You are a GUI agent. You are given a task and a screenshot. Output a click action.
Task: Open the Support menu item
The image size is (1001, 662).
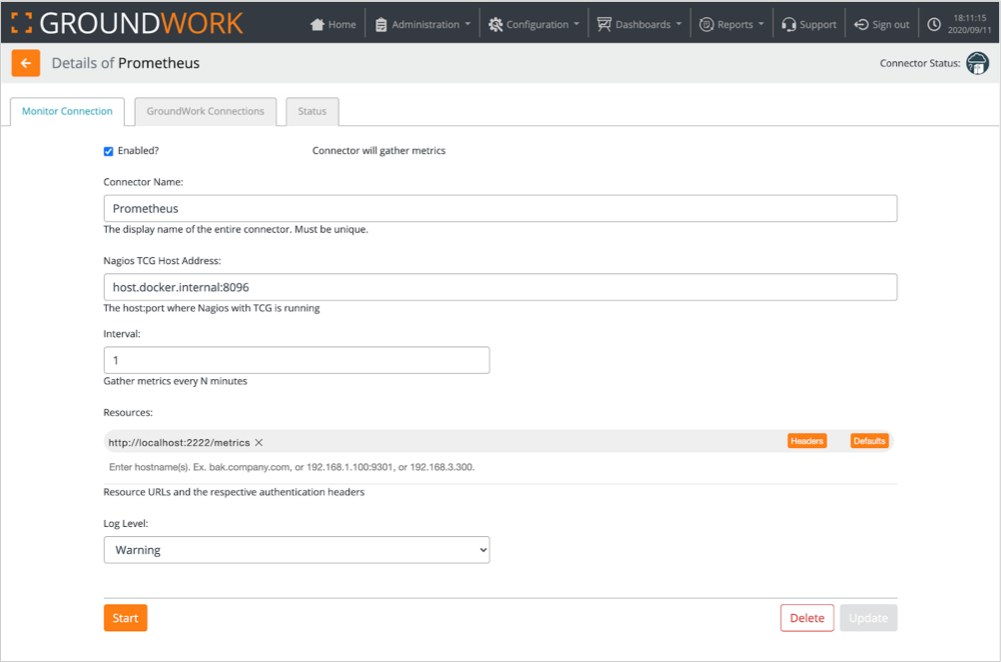[809, 24]
